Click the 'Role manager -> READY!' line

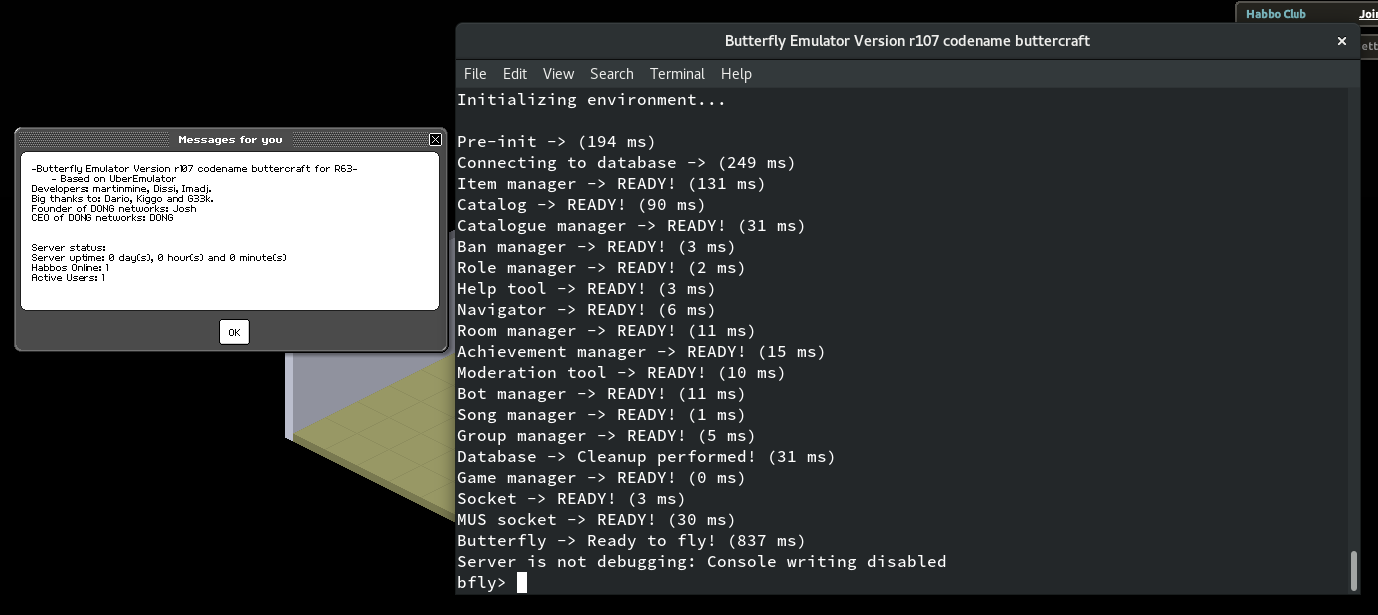(x=602, y=268)
